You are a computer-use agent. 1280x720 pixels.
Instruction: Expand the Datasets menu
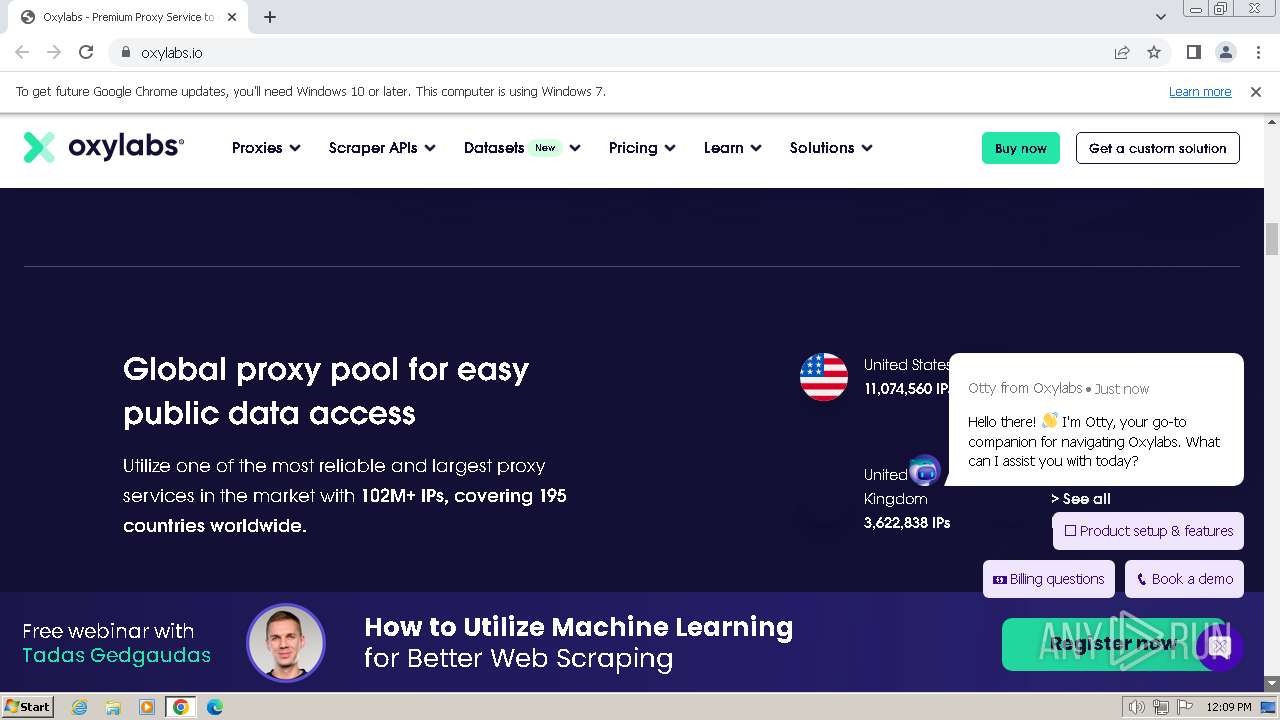[522, 148]
